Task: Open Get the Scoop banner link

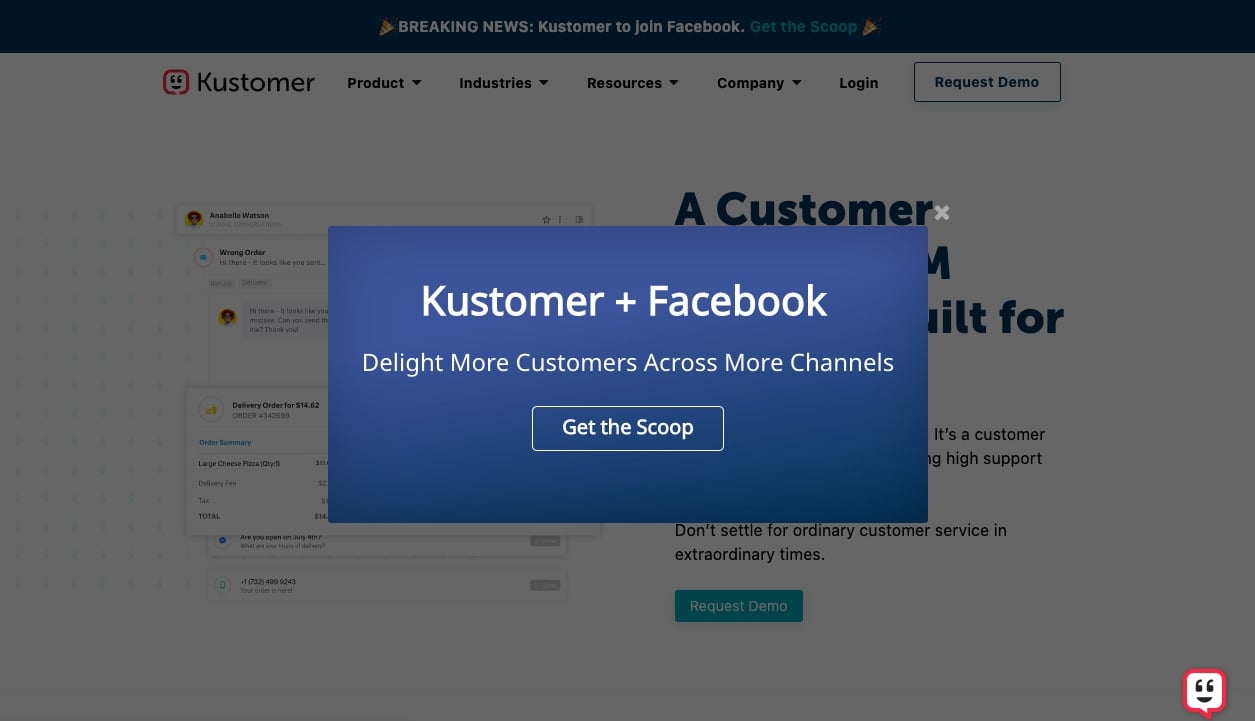Action: [x=803, y=27]
